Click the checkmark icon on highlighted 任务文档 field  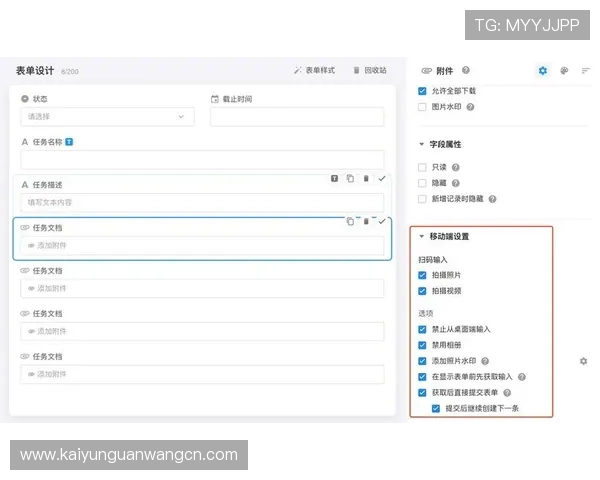382,221
